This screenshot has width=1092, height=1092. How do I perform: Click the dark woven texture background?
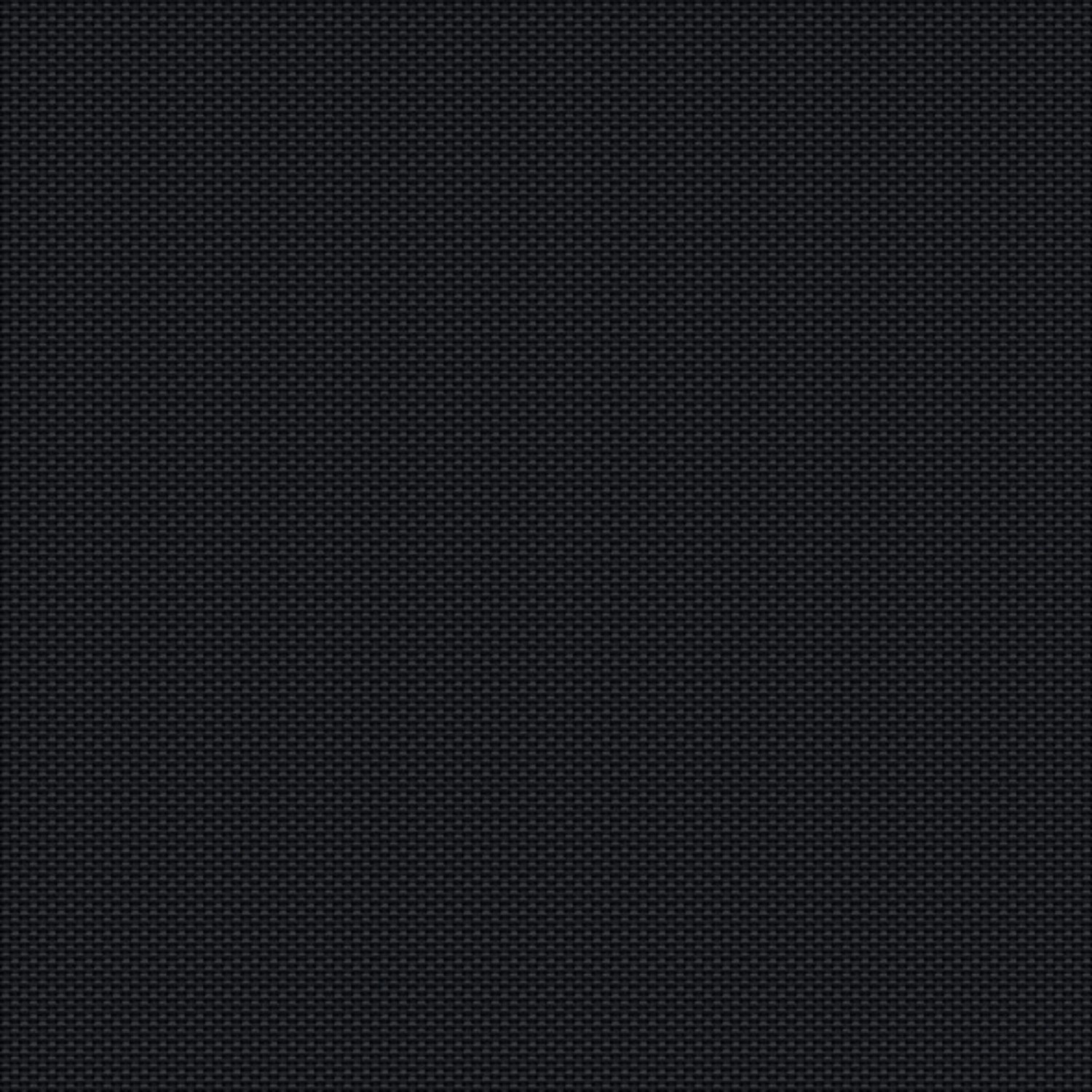(x=546, y=546)
